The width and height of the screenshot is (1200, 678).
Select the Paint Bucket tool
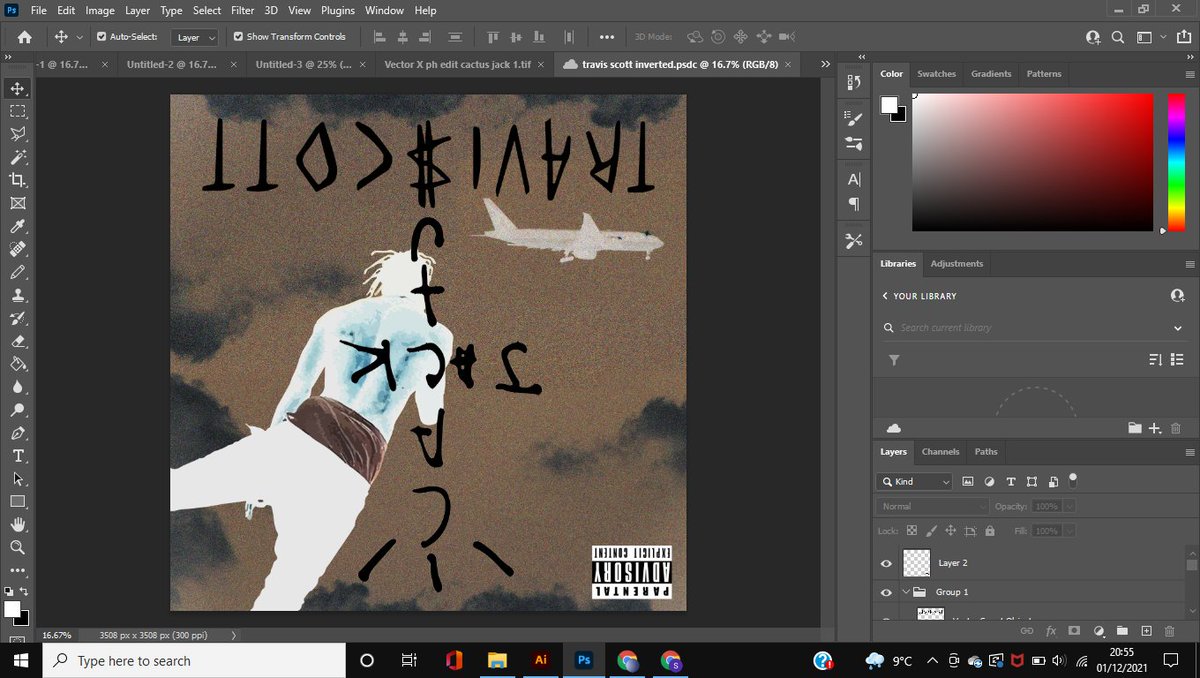(x=17, y=365)
